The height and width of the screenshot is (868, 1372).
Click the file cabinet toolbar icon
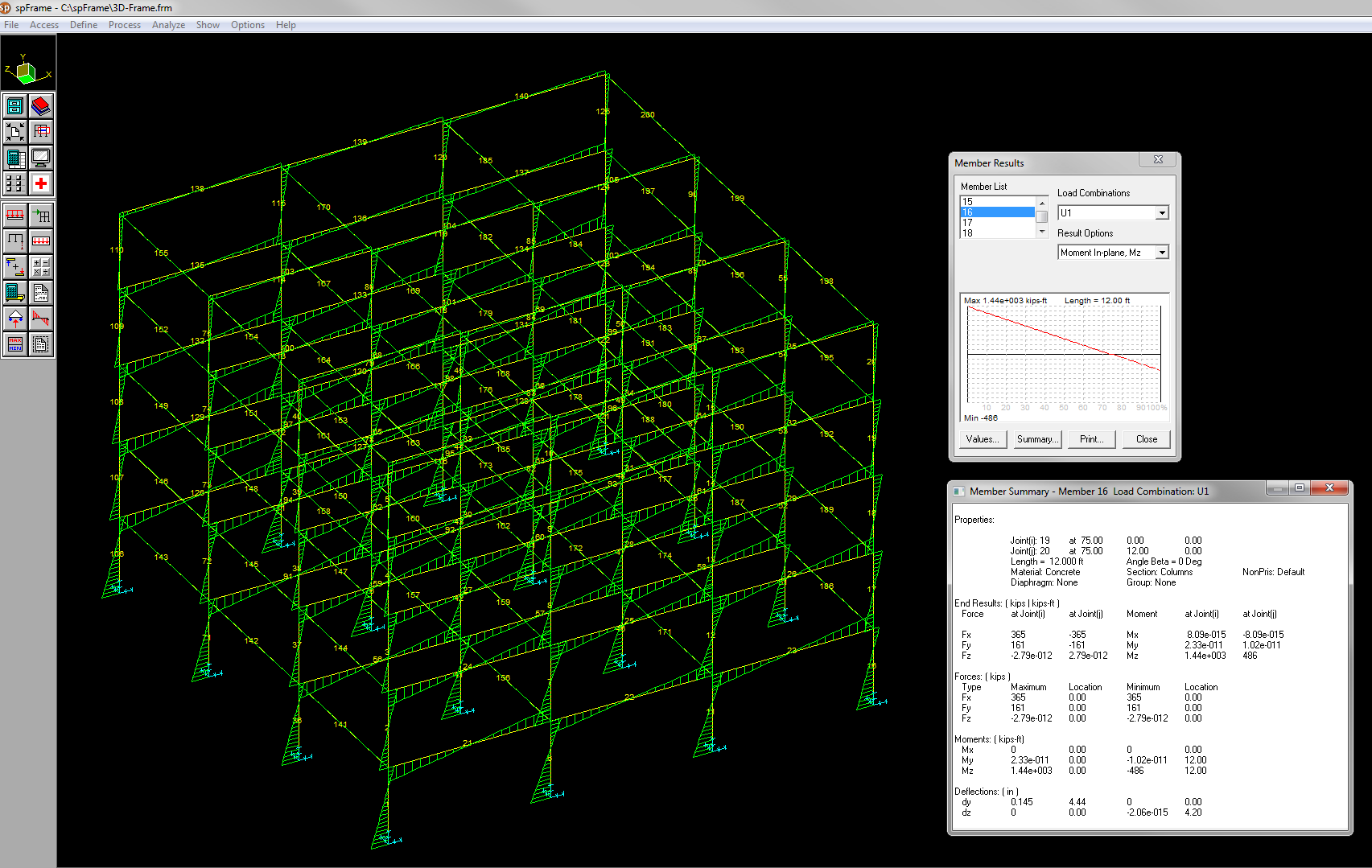tap(14, 106)
